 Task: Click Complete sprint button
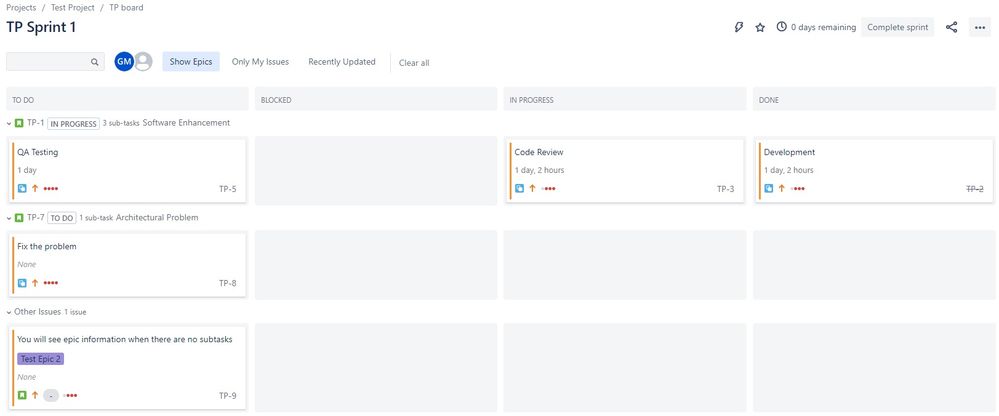pos(898,27)
